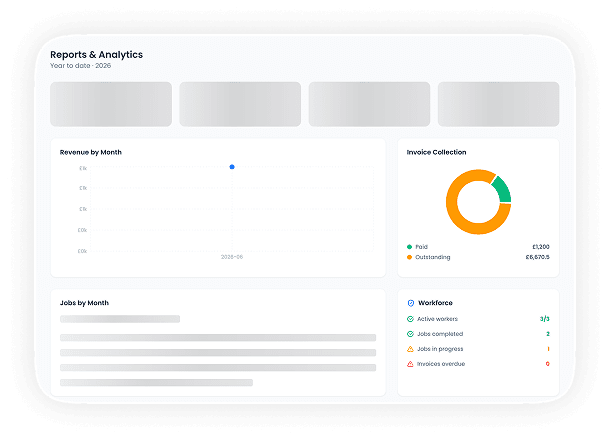Click the Paid amount £1,200
The height and width of the screenshot is (438, 610).
[541, 247]
